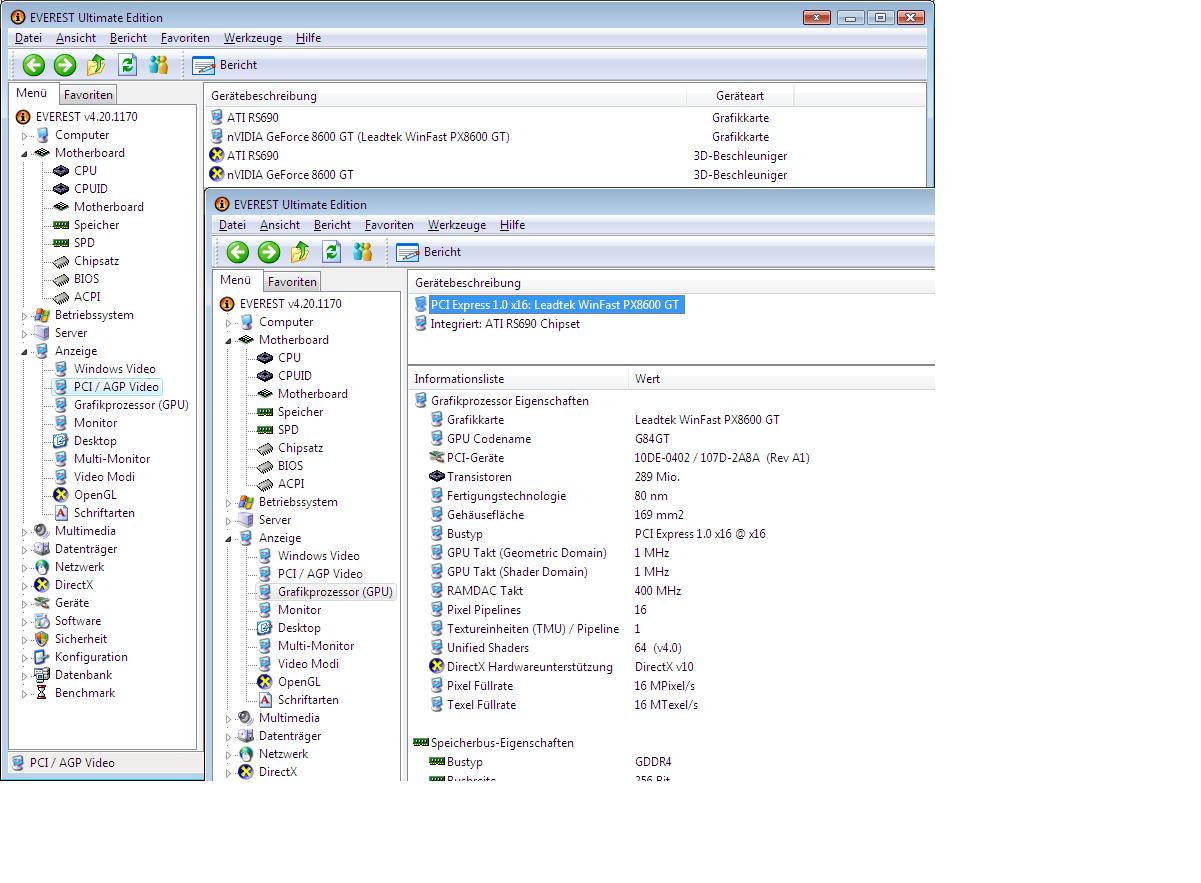Click the Forward arrow in the back window toolbar

65,65
